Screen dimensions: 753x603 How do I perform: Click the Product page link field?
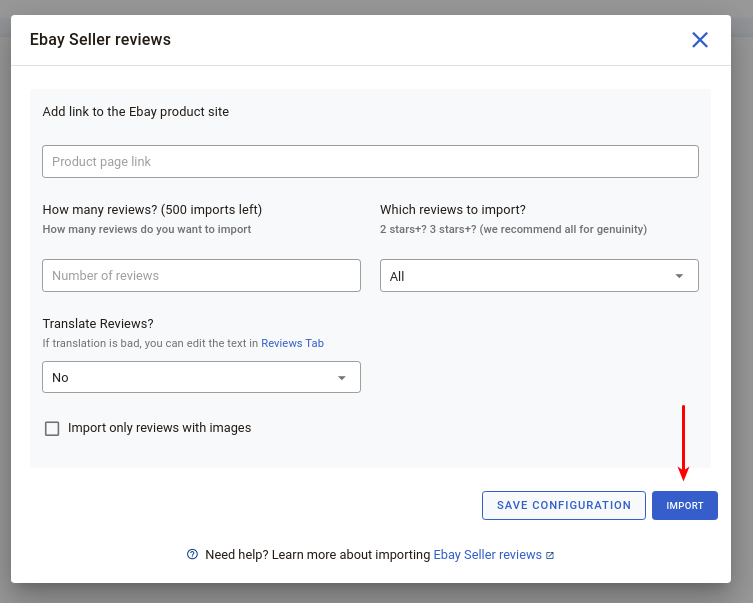[370, 161]
